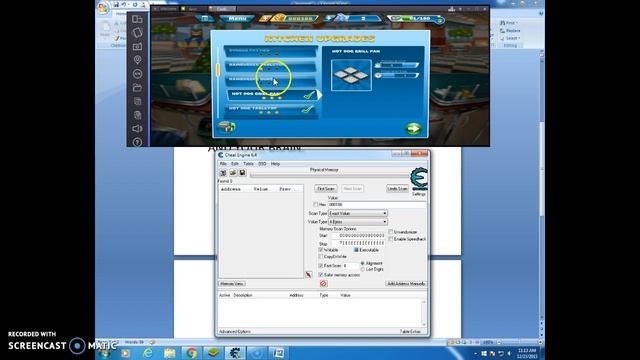Click the green arrow next button in game
This screenshot has height=360, width=640.
(x=413, y=129)
